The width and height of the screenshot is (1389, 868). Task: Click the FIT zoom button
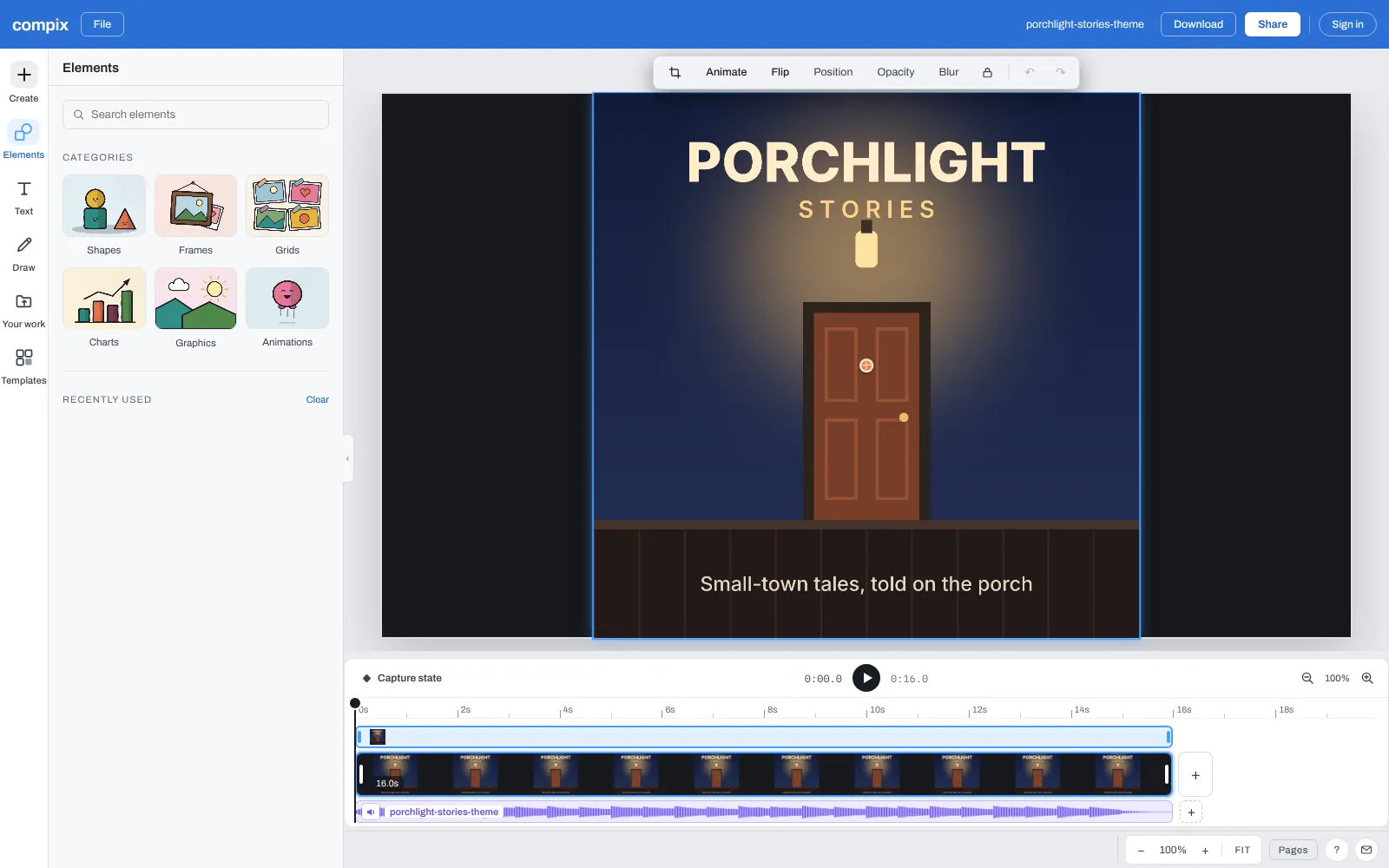(x=1242, y=851)
